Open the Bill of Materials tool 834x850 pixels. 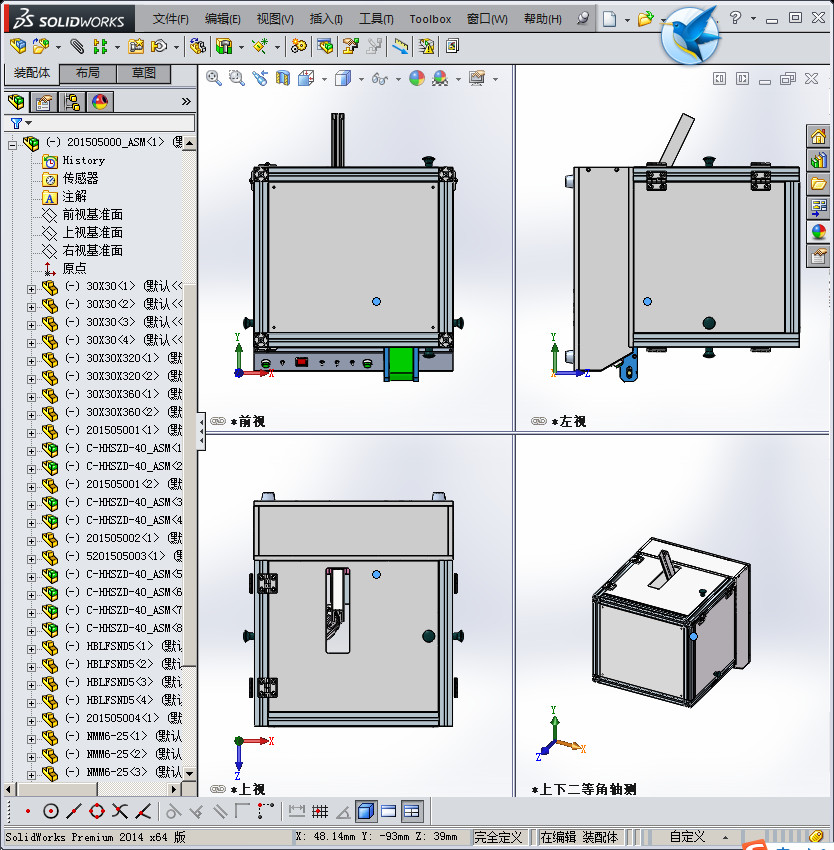[325, 47]
